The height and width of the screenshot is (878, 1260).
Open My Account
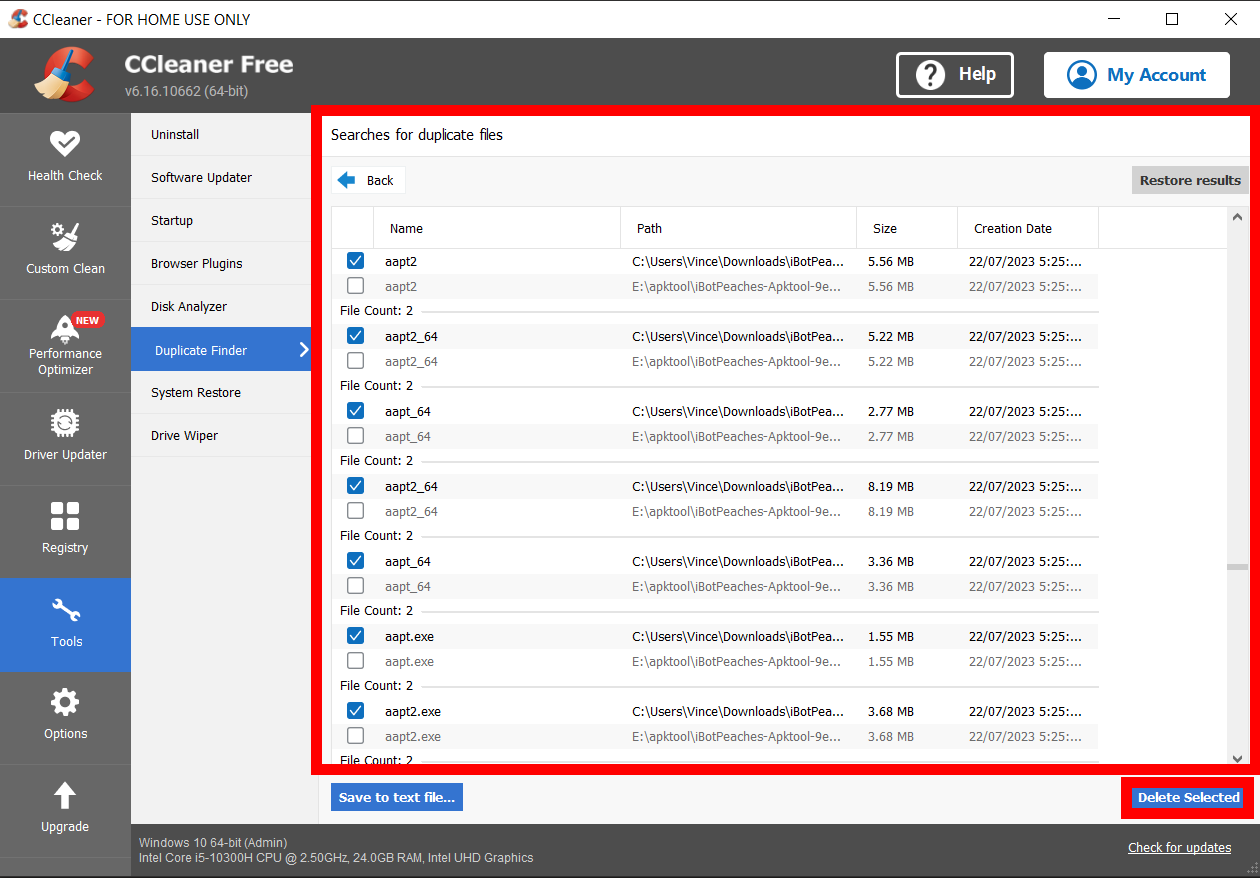1136,74
